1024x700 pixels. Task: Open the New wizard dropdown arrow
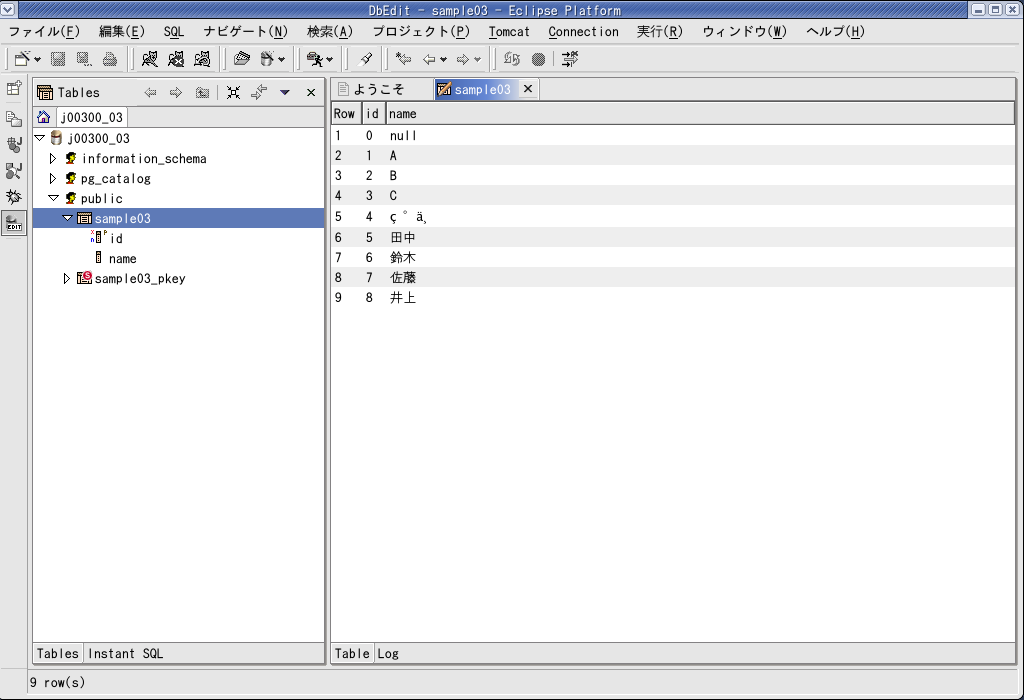pos(37,60)
